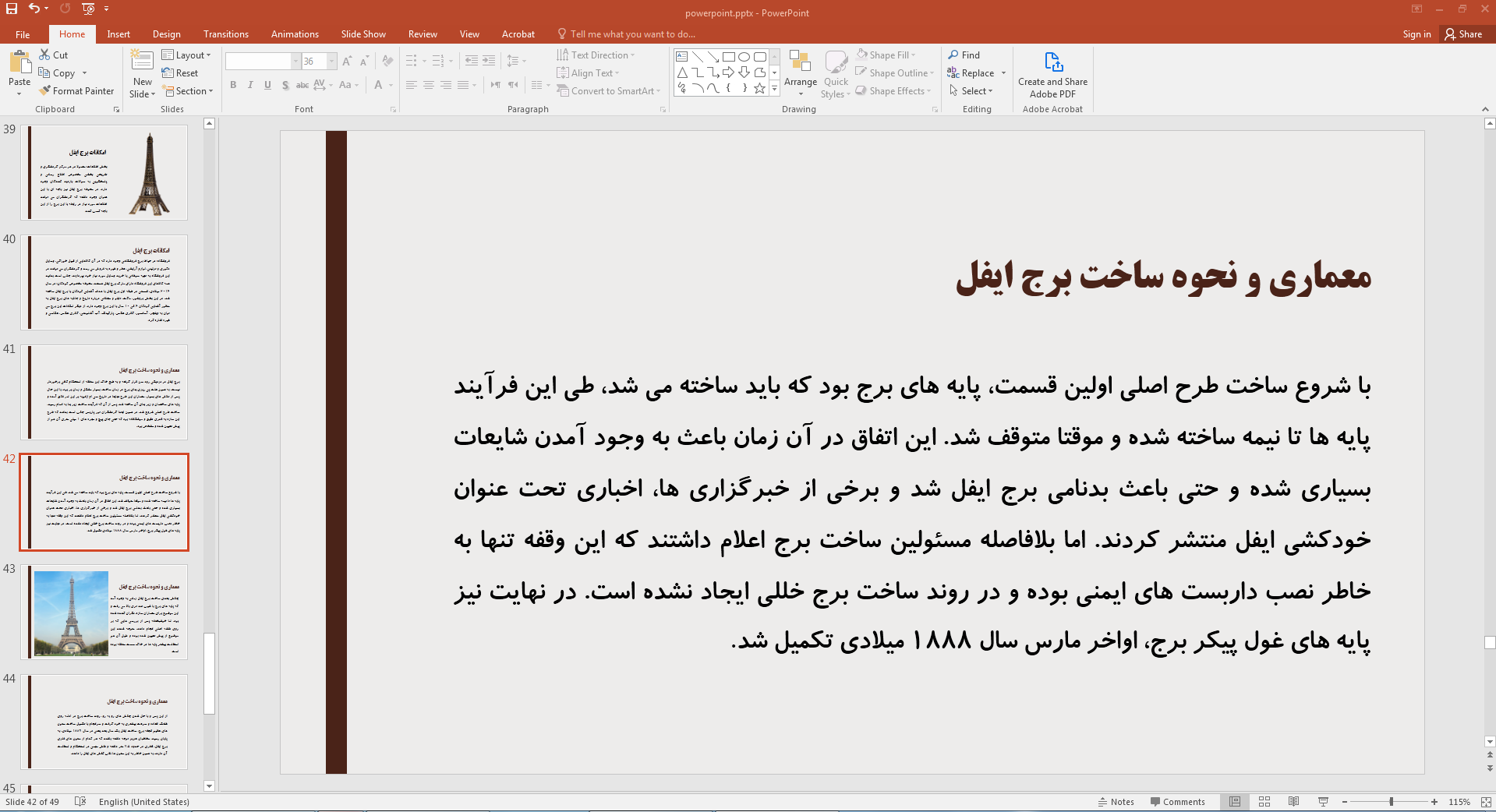The image size is (1496, 812).
Task: Click Convert to SmartArt button
Action: pos(608,90)
